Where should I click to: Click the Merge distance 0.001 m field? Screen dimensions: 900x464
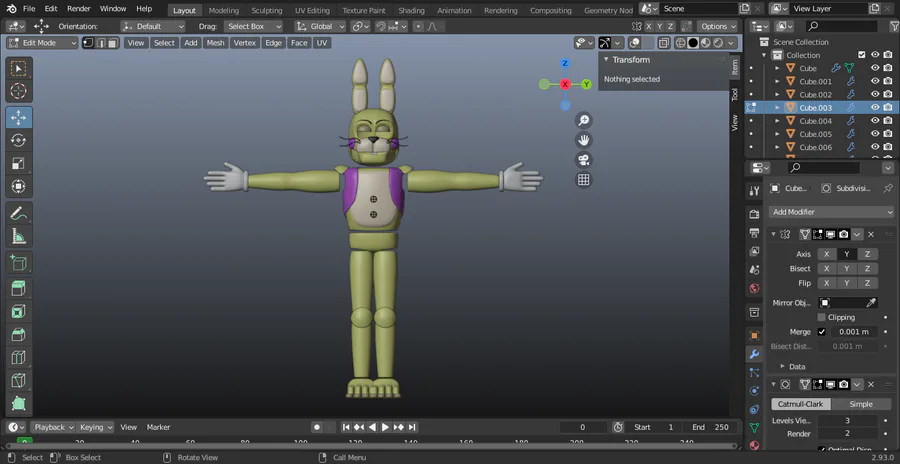[854, 332]
